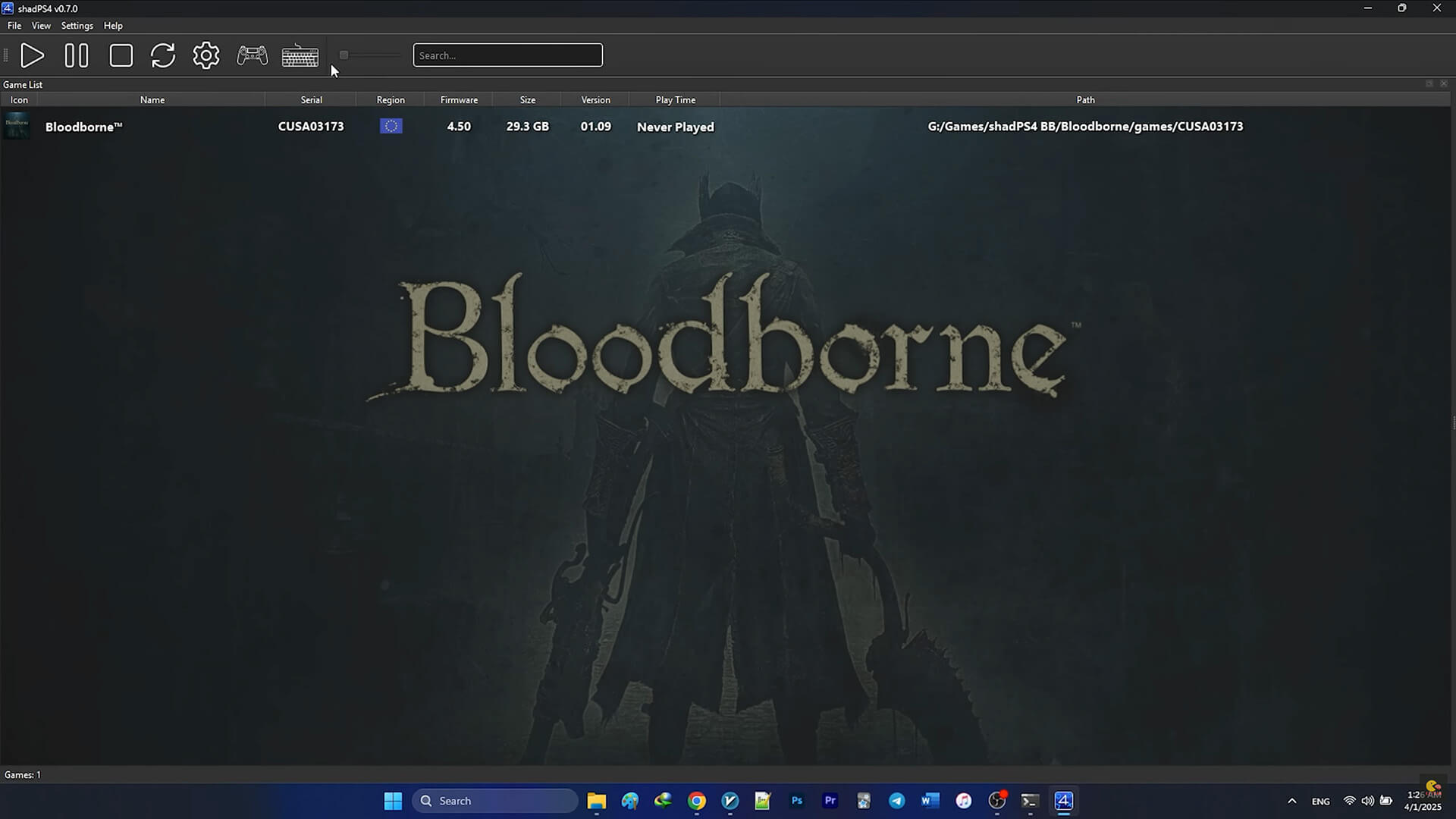This screenshot has width=1456, height=819.
Task: Select the Bloodborne game entry
Action: coord(83,127)
